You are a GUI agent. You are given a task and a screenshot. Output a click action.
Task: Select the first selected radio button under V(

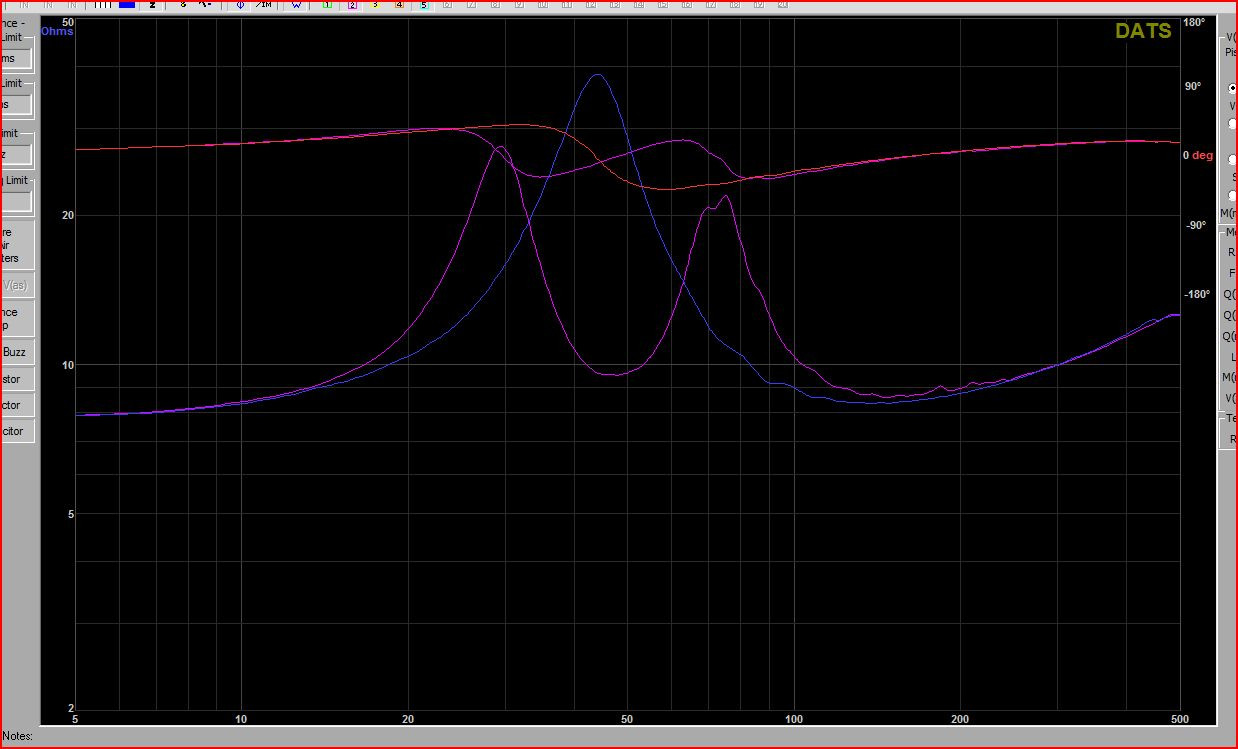click(x=1233, y=88)
